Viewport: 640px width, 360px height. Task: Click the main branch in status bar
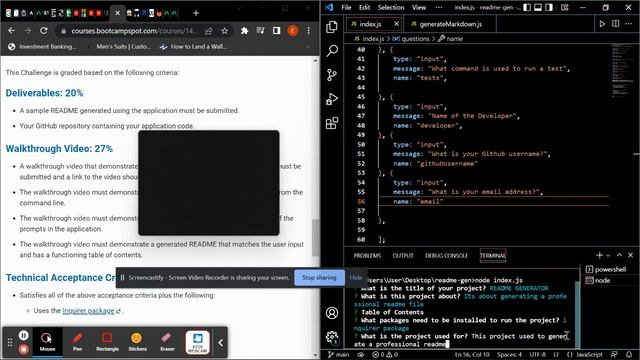click(339, 355)
